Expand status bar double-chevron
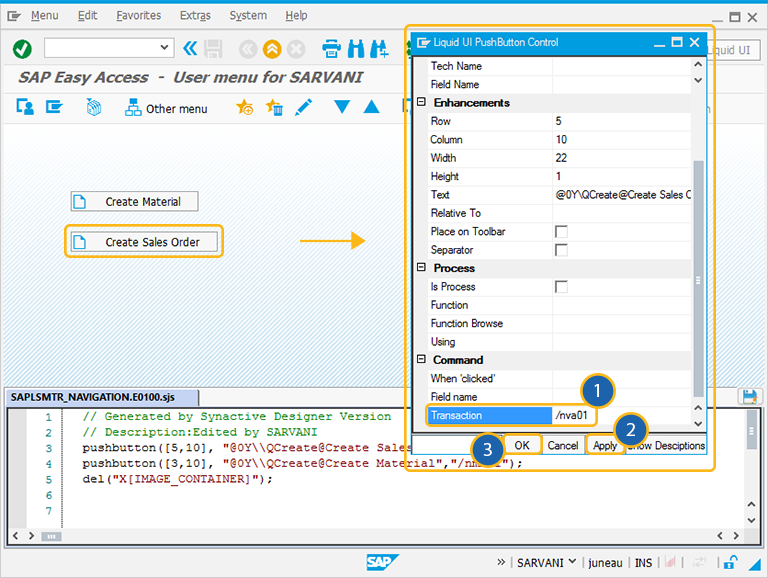The height and width of the screenshot is (578, 768). pyautogui.click(x=501, y=562)
